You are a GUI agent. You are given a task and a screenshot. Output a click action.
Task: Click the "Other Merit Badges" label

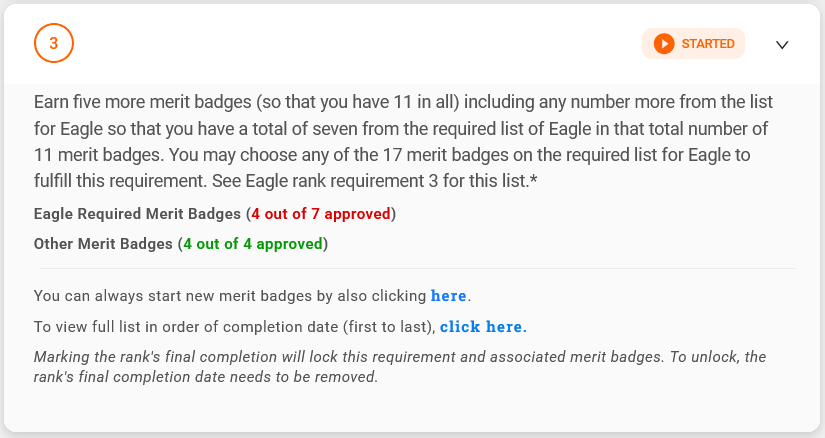[x=103, y=243]
